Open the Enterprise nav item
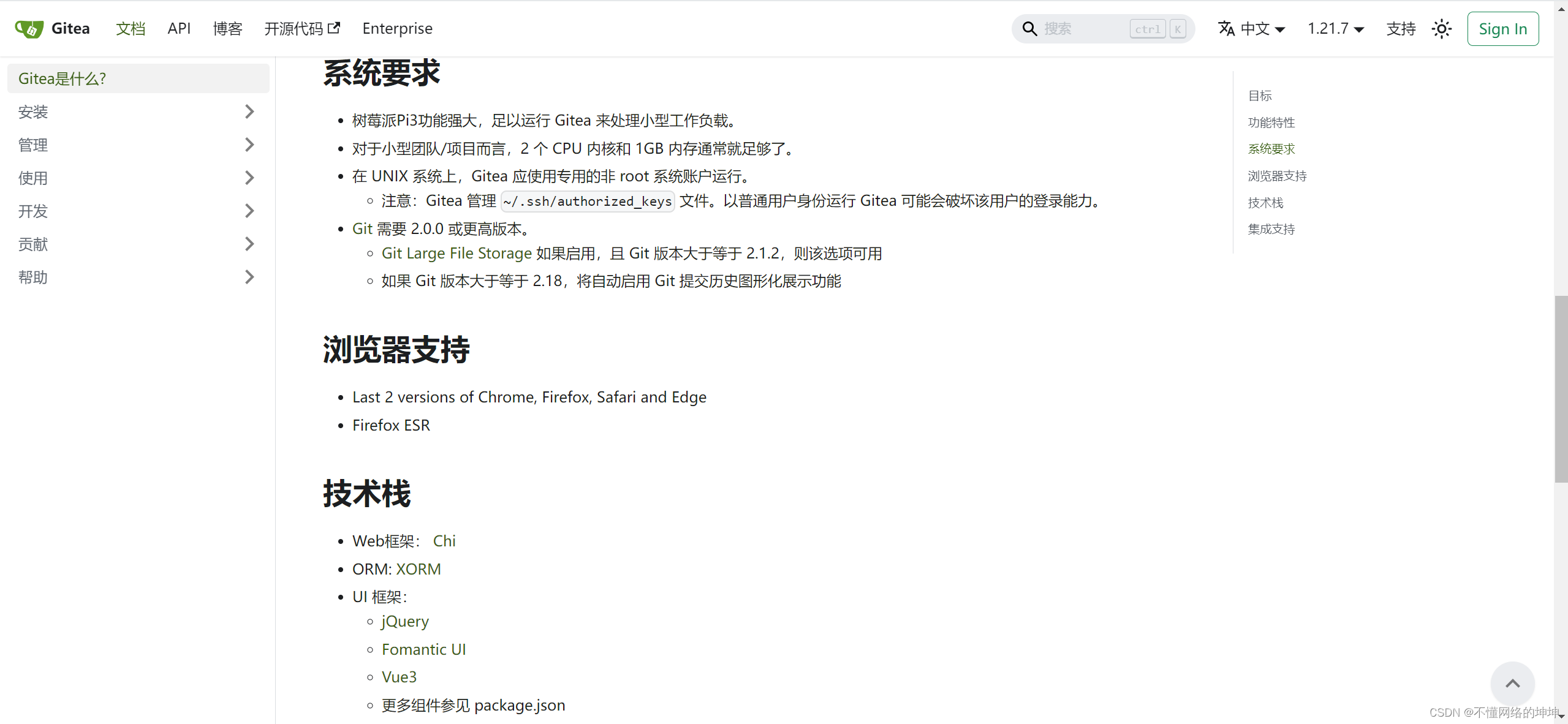This screenshot has width=1568, height=724. point(397,29)
